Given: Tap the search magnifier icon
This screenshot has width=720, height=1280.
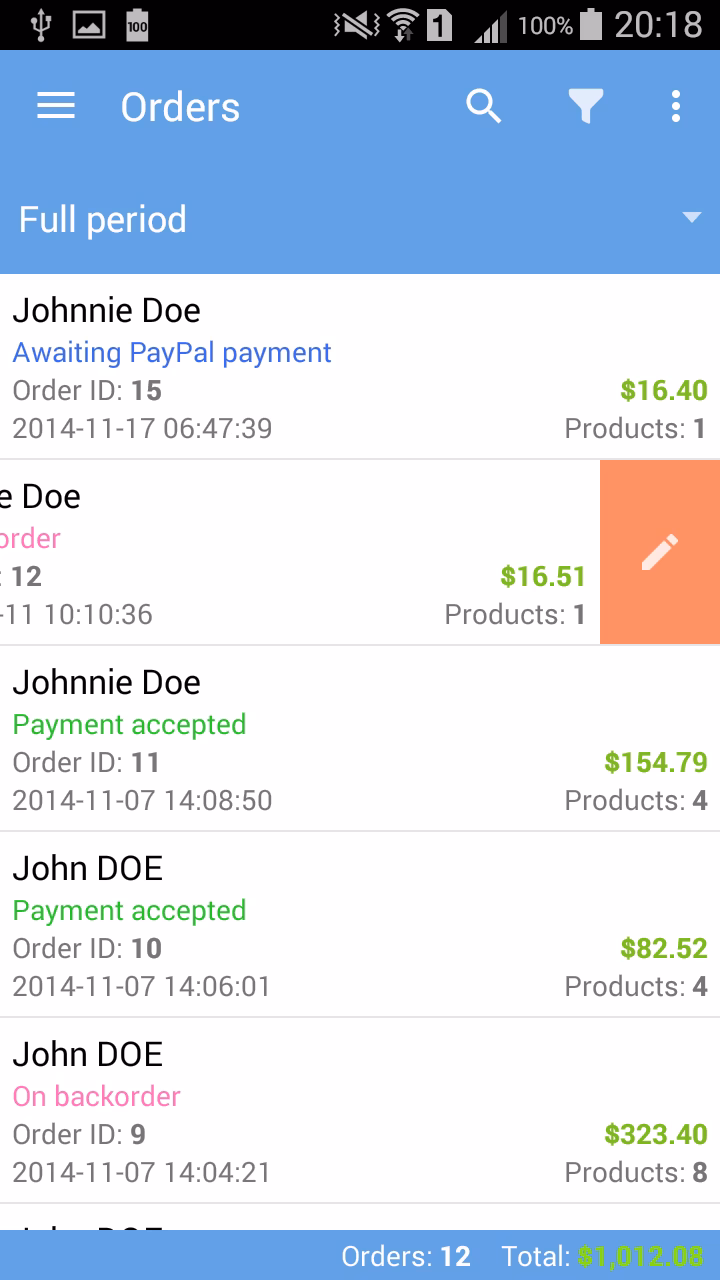Looking at the screenshot, I should point(484,106).
